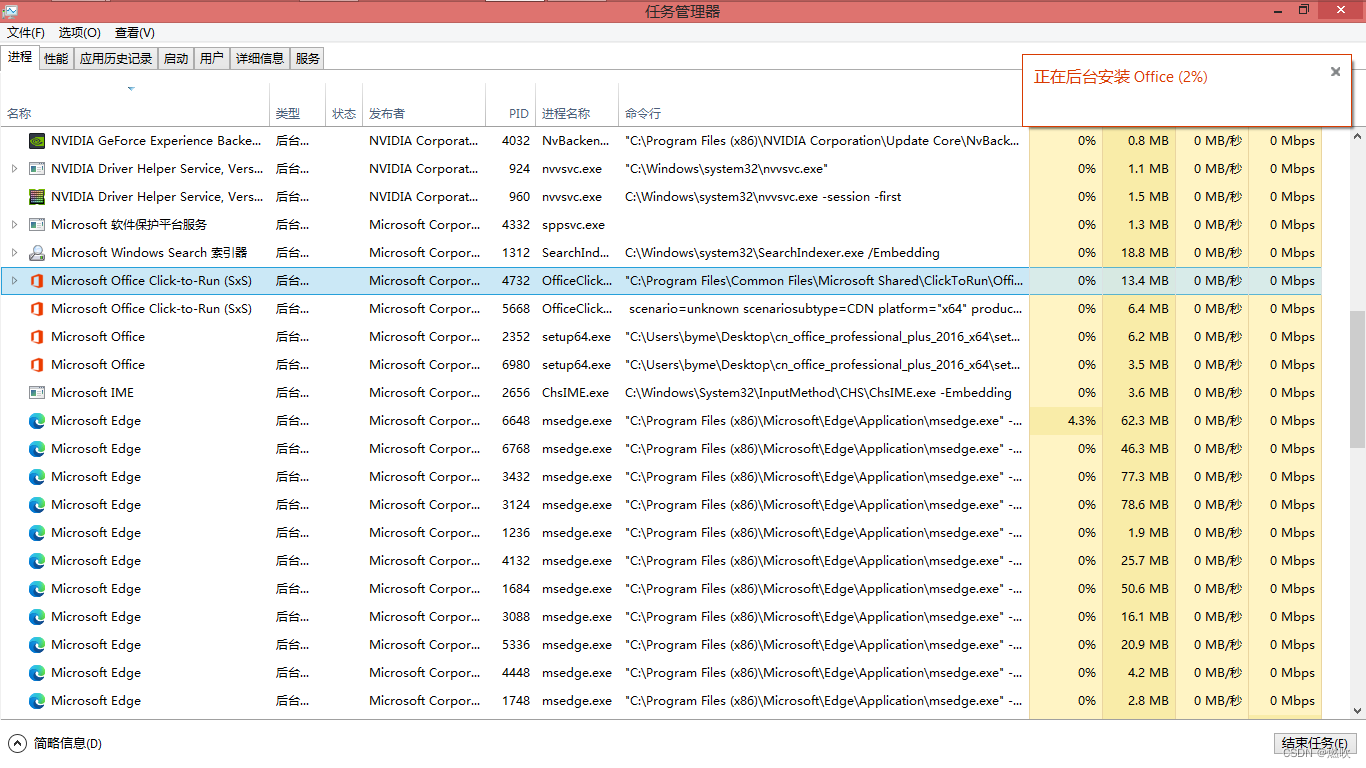Click Edge icon for process PID 1748
The width and height of the screenshot is (1366, 768).
click(x=37, y=701)
